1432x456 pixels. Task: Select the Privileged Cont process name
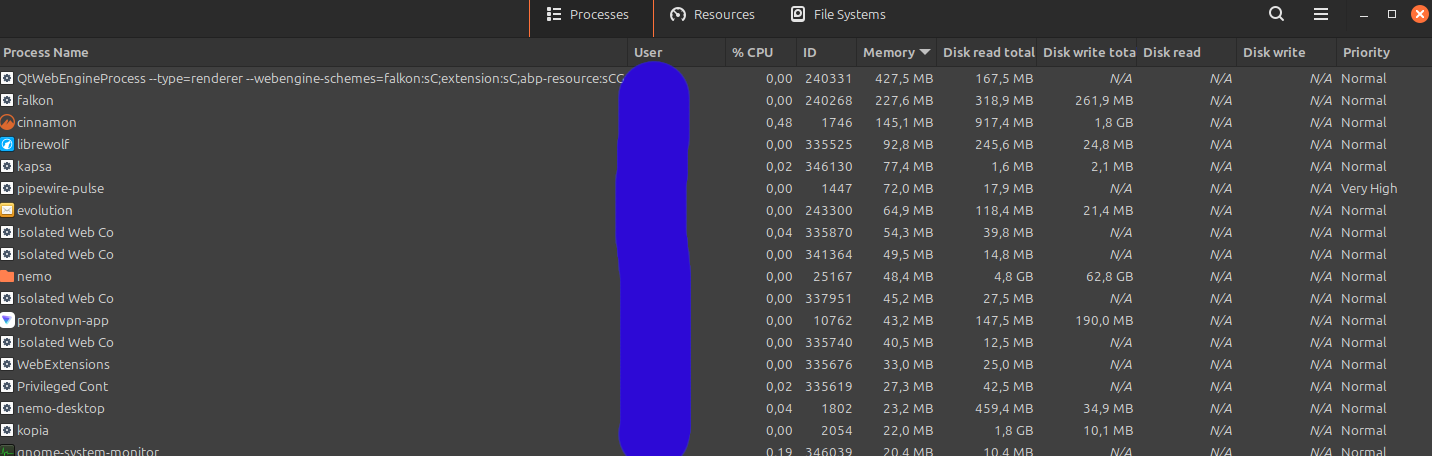pyautogui.click(x=62, y=386)
